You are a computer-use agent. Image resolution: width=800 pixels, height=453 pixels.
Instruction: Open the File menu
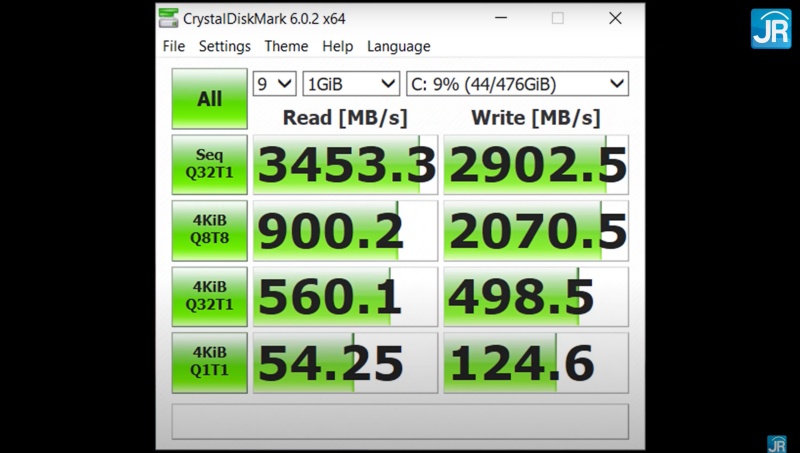point(174,46)
